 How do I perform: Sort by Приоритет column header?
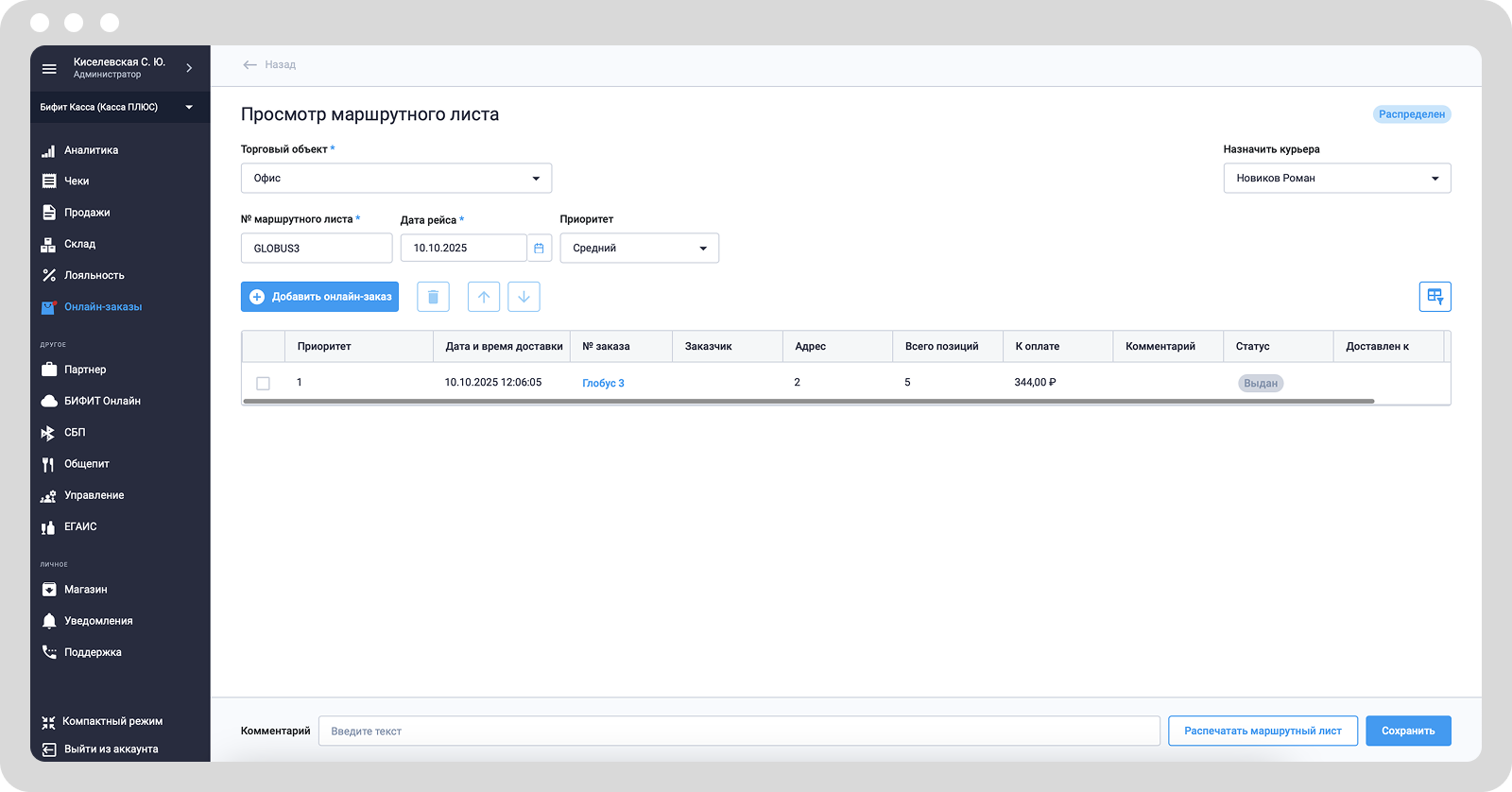[x=359, y=347]
